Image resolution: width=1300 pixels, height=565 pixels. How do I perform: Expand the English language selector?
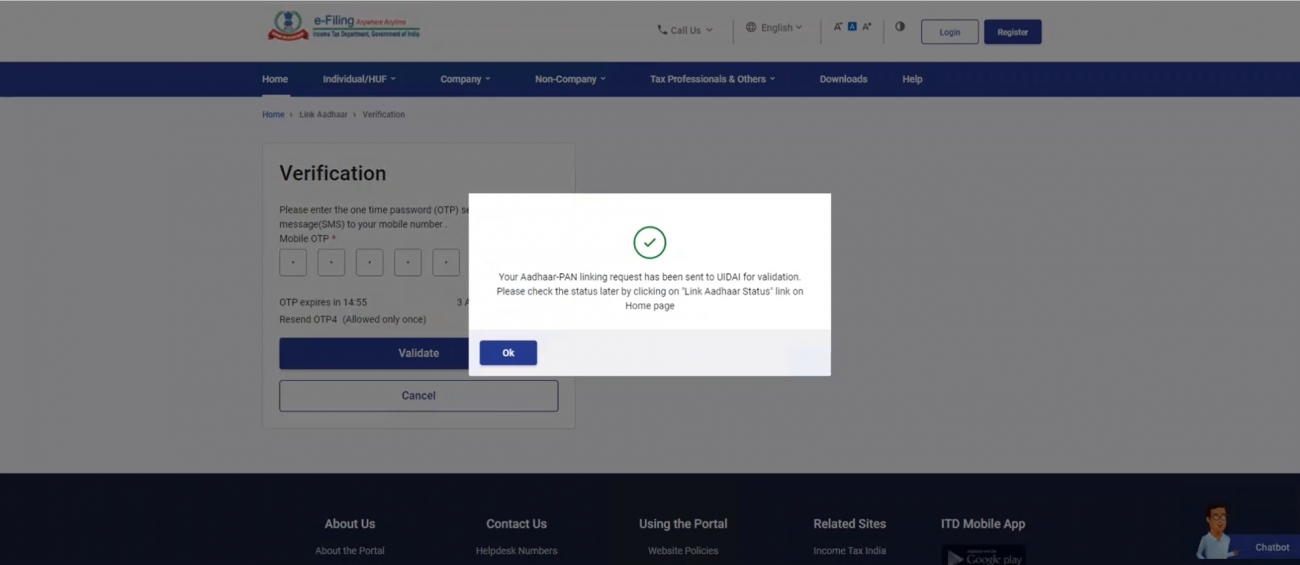coord(774,28)
